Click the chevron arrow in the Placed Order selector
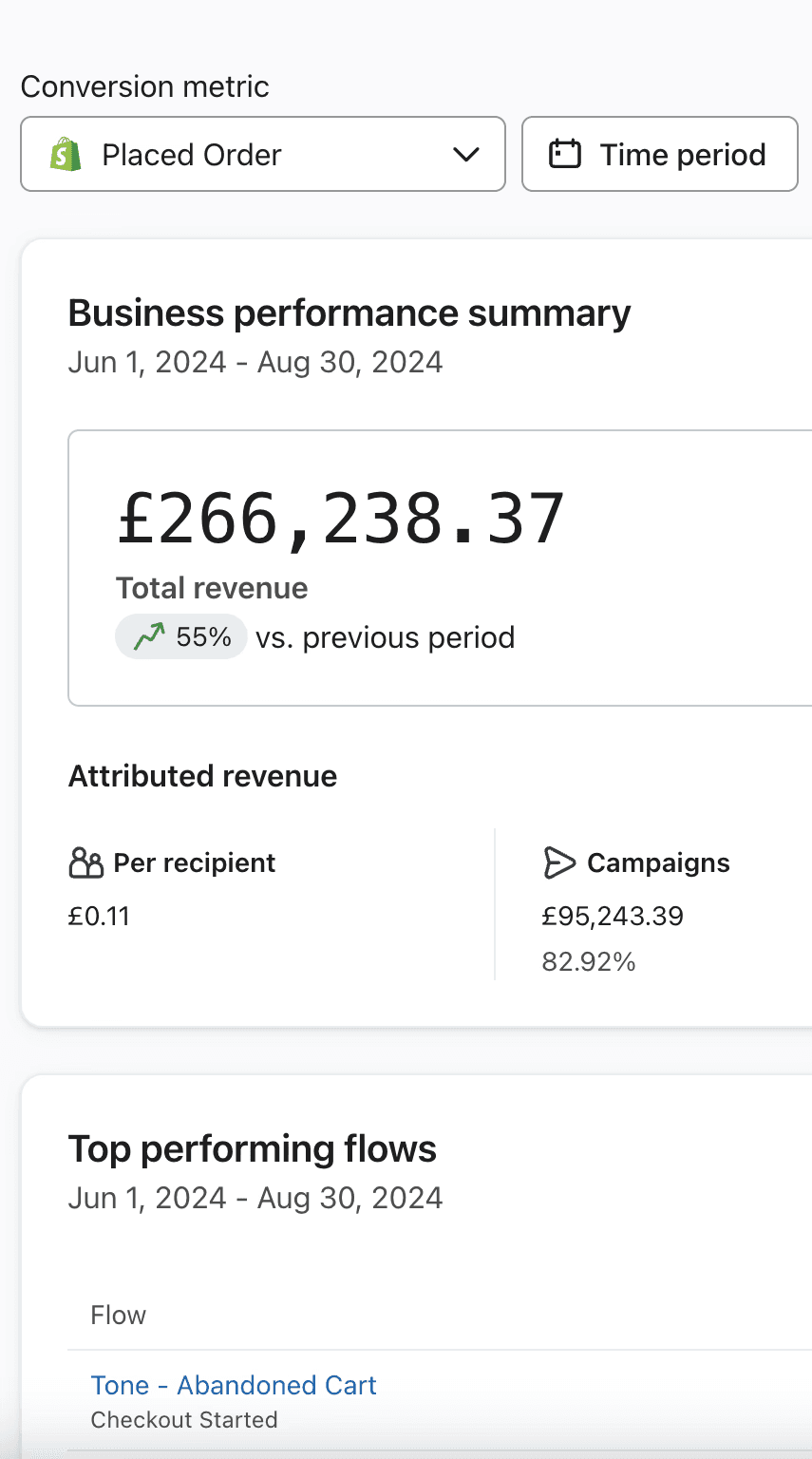The height and width of the screenshot is (1459, 812). pyautogui.click(x=466, y=154)
